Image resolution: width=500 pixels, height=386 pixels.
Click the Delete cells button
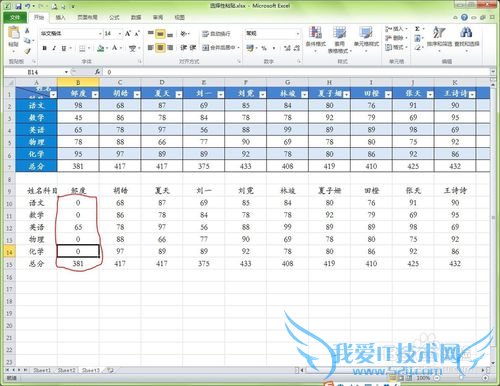(x=396, y=38)
